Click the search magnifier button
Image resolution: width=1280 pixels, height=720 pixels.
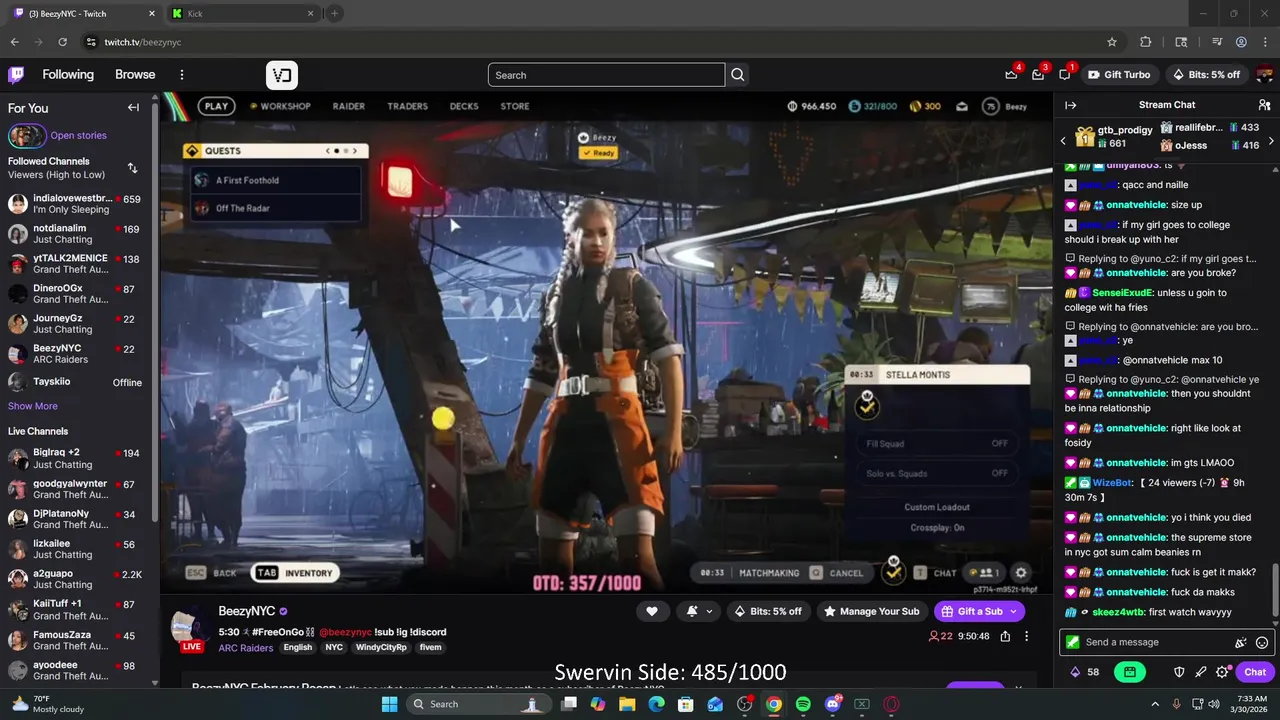click(738, 75)
